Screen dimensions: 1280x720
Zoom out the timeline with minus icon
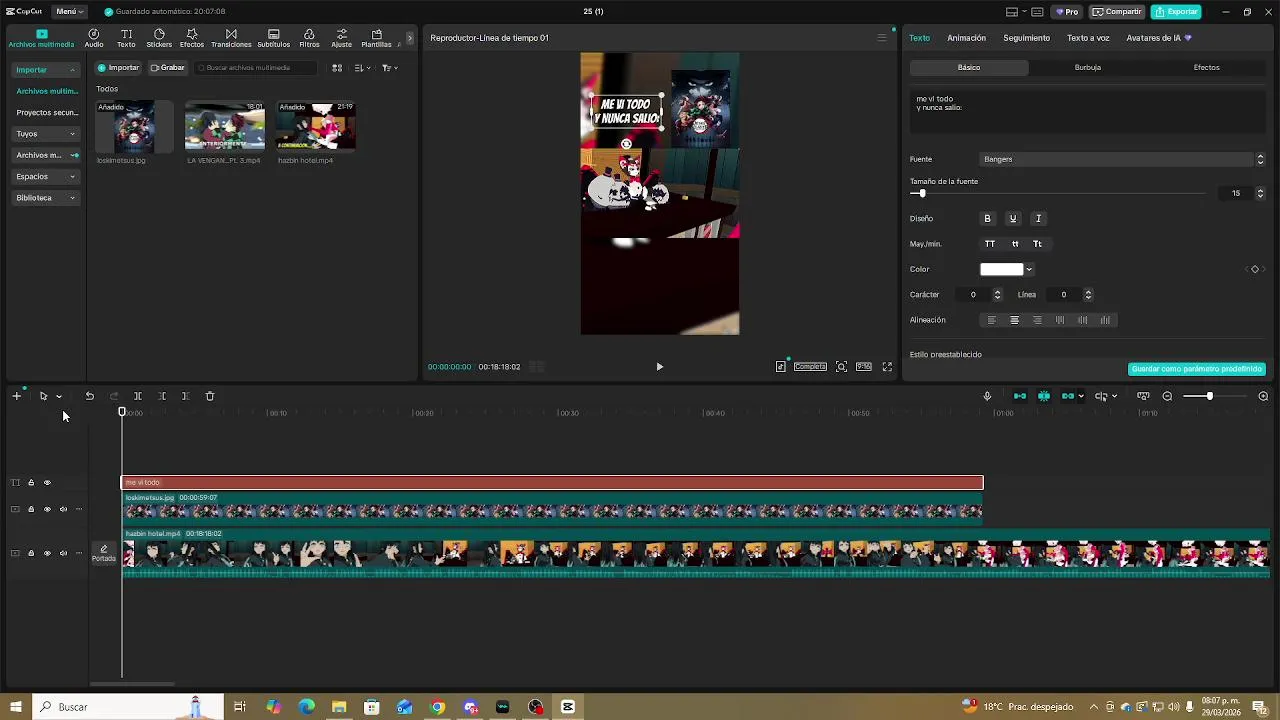(x=1167, y=396)
